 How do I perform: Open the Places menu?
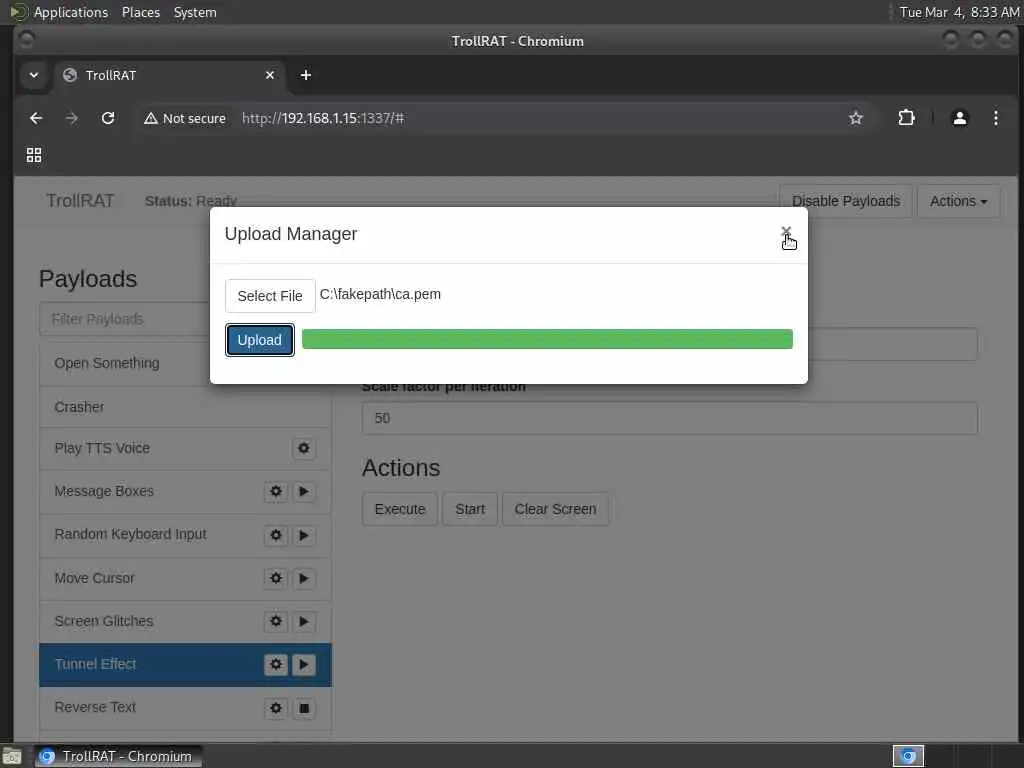pyautogui.click(x=140, y=12)
